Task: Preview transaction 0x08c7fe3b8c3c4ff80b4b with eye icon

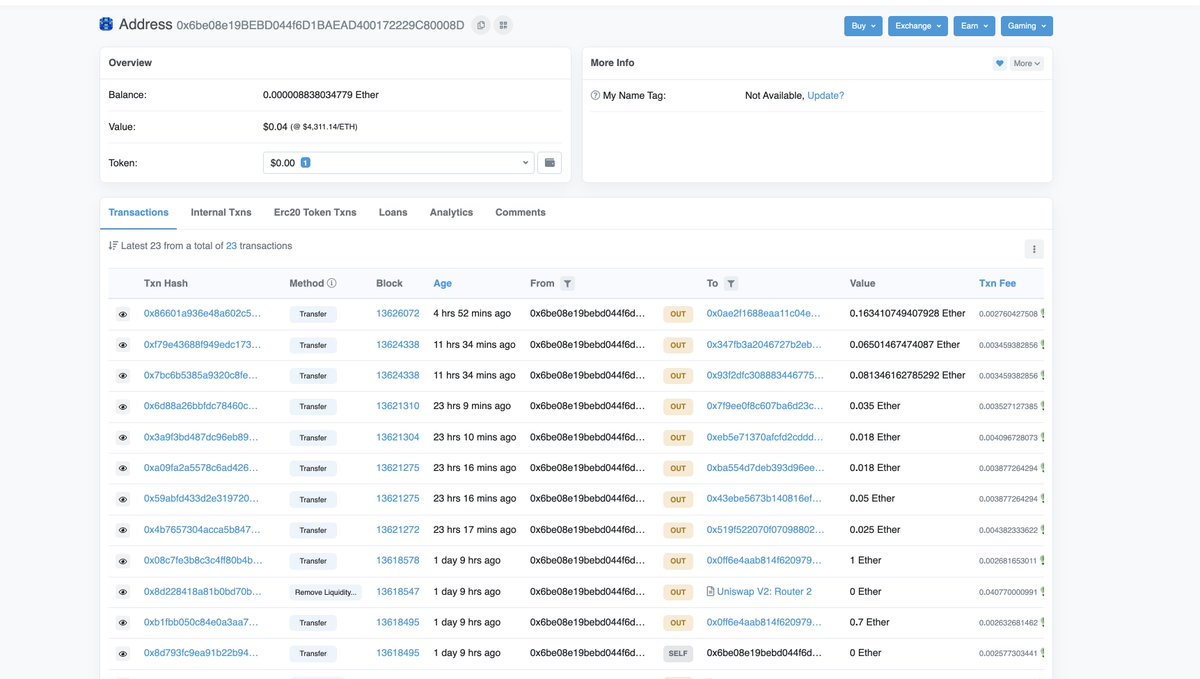Action: 123,561
